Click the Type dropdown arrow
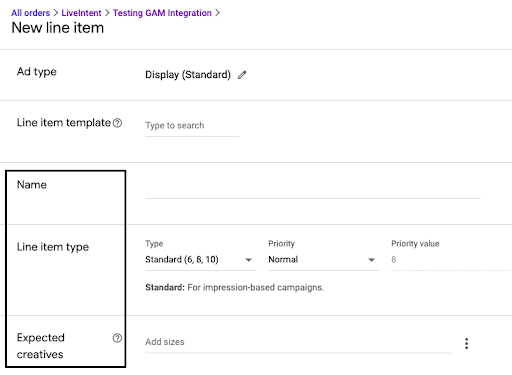The height and width of the screenshot is (375, 512). tap(248, 260)
